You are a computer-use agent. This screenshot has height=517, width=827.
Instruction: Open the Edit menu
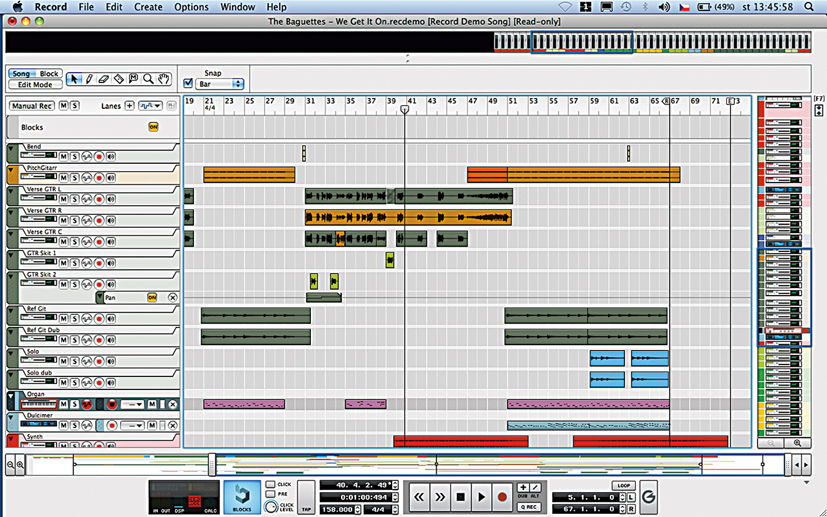[x=114, y=7]
